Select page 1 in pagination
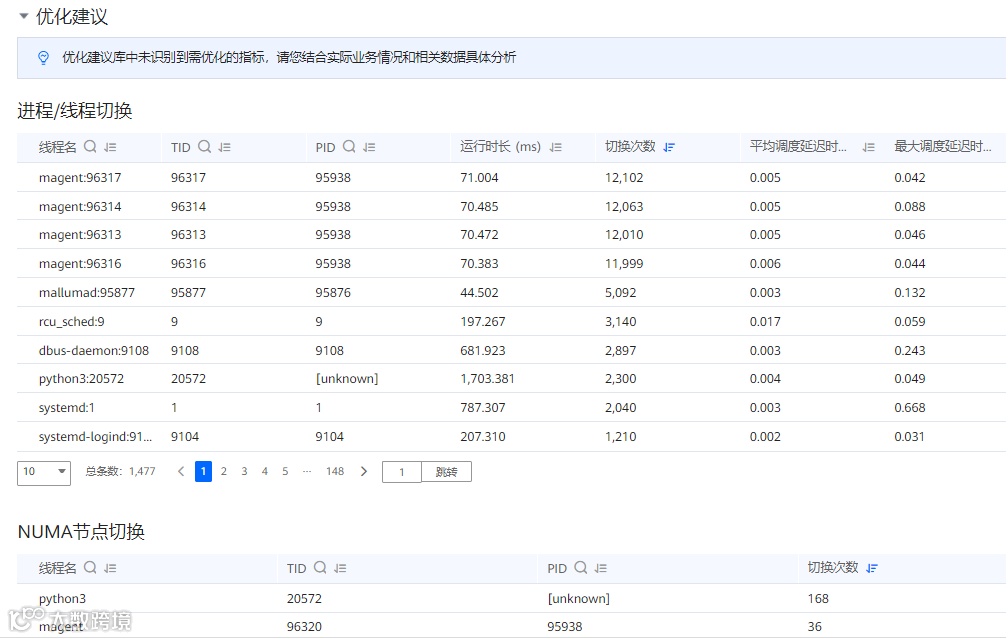Image resolution: width=1008 pixels, height=639 pixels. pyautogui.click(x=203, y=472)
